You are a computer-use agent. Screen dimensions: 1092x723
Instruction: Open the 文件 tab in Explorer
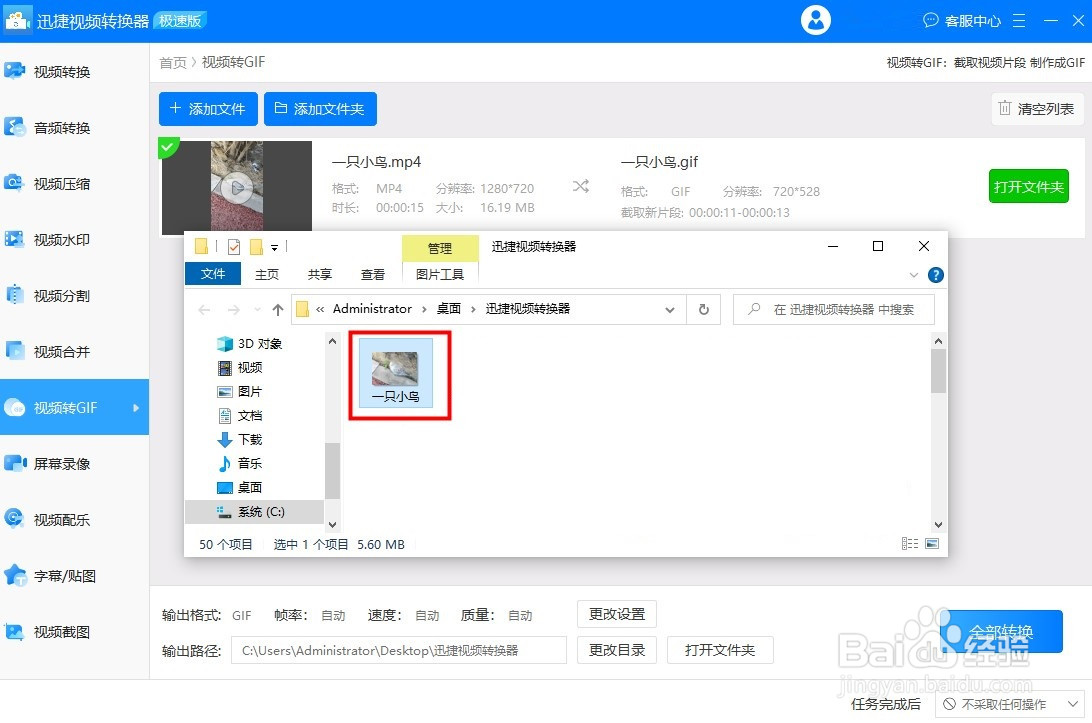[x=212, y=274]
